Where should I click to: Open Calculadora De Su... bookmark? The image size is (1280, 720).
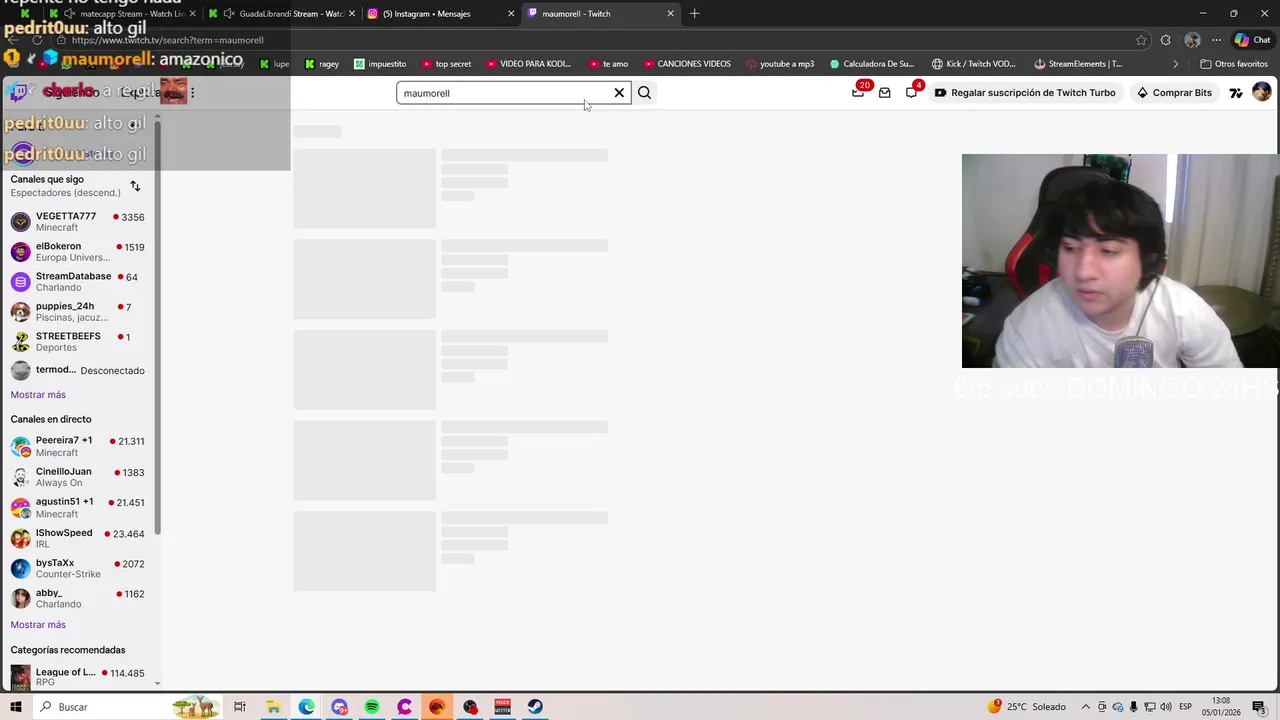pos(872,64)
